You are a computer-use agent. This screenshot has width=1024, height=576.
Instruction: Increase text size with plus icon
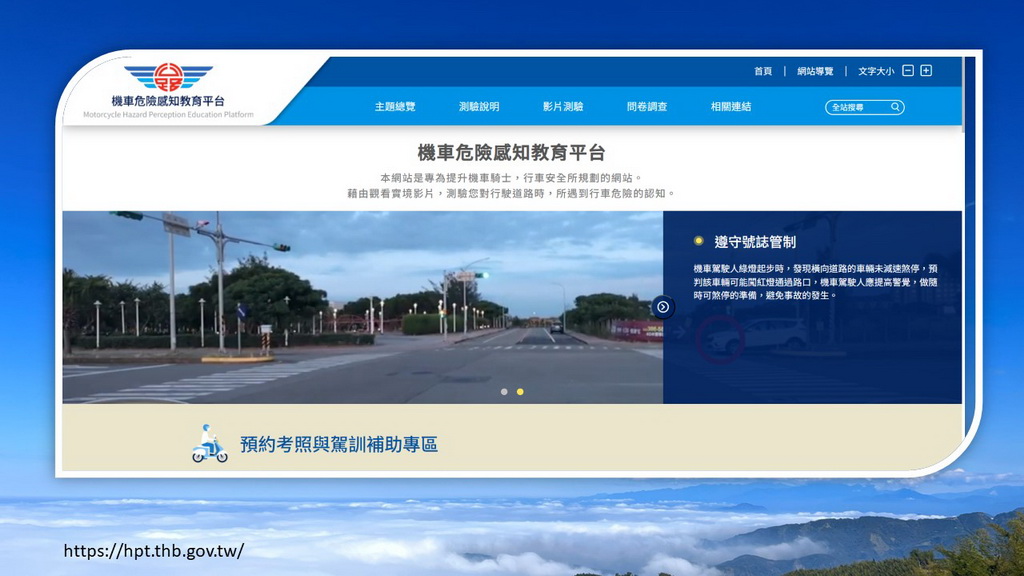(926, 71)
